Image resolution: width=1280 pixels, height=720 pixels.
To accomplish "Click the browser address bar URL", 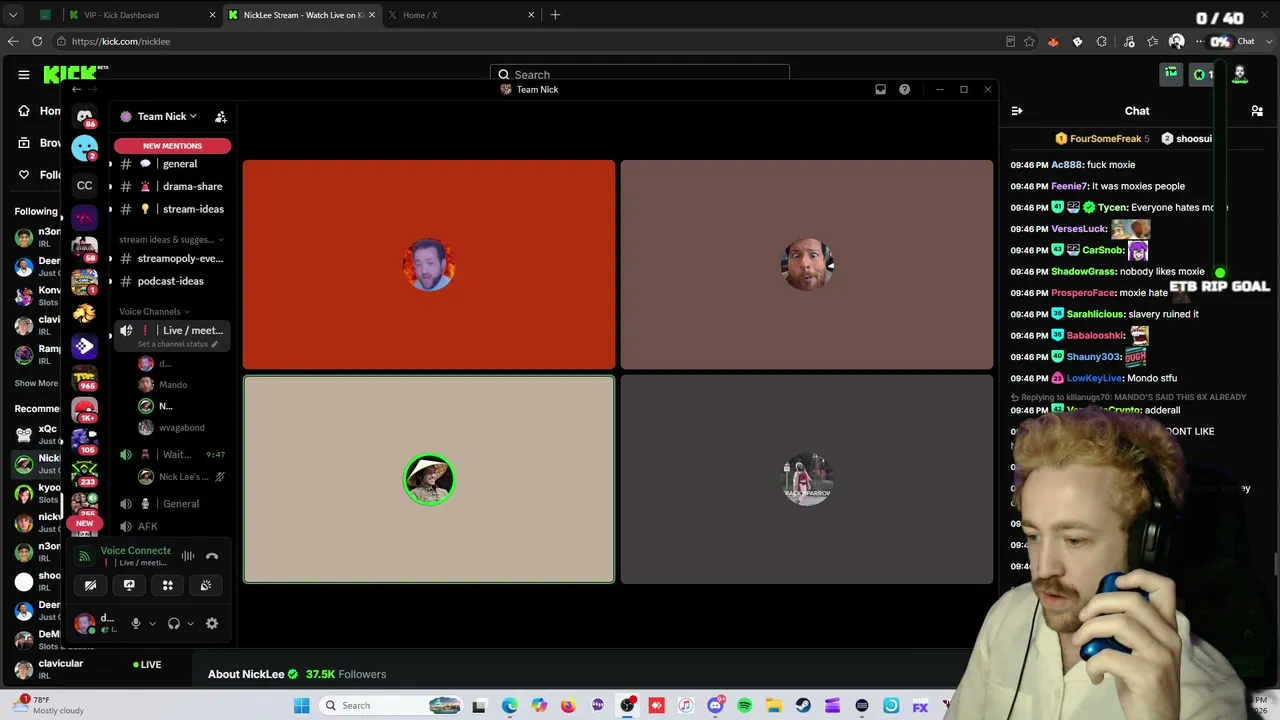I will pyautogui.click(x=121, y=41).
